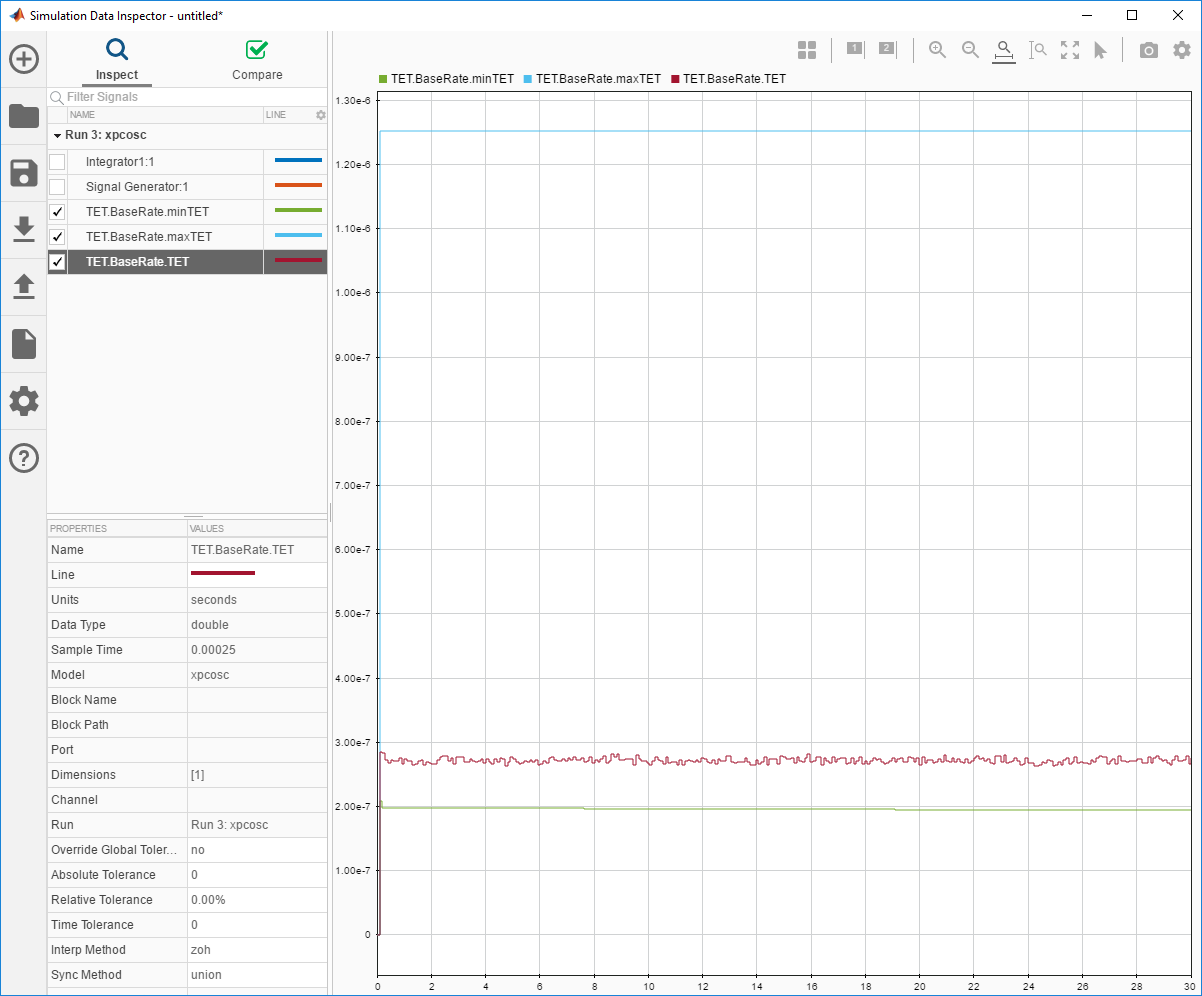This screenshot has width=1202, height=996.
Task: Switch to the Compare tab
Action: 257,60
